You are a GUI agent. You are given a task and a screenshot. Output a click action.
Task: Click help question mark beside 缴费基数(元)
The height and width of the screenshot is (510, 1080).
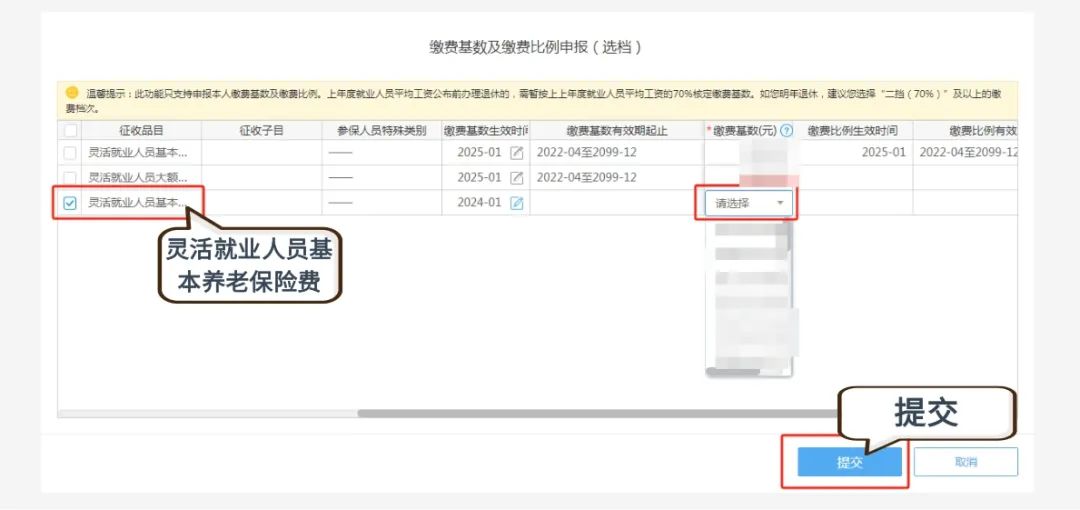pos(787,131)
